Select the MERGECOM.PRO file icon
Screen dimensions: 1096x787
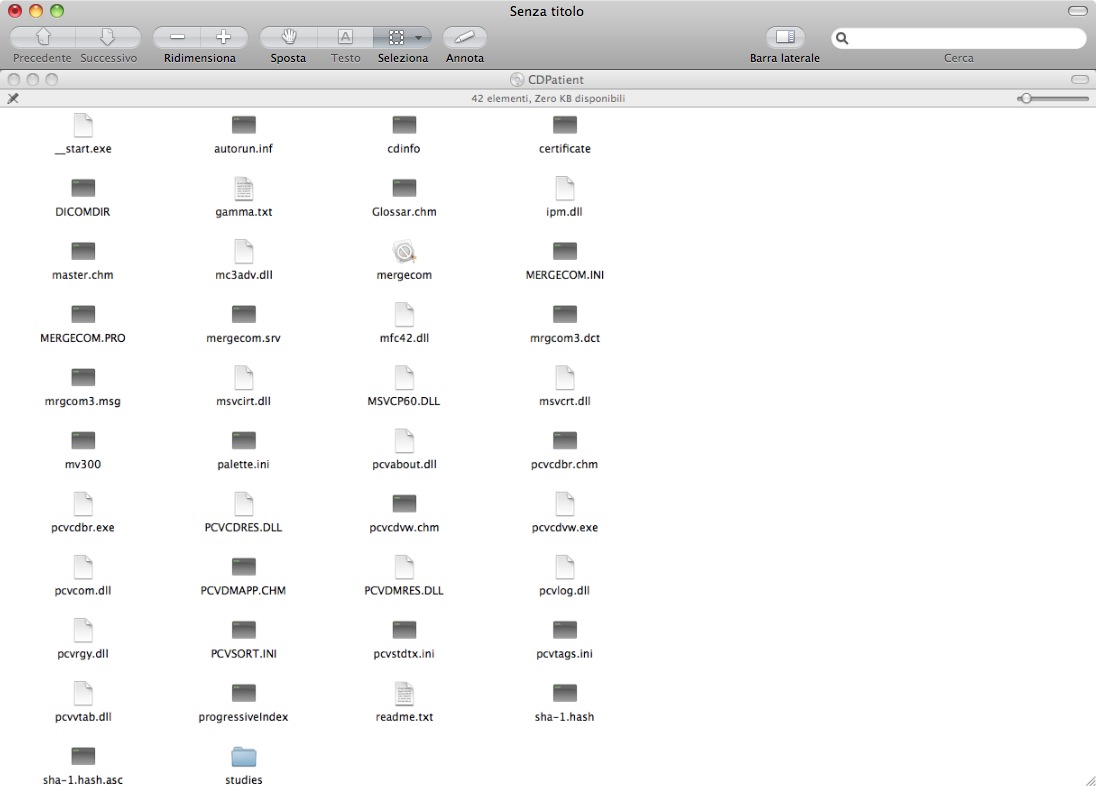pyautogui.click(x=83, y=315)
